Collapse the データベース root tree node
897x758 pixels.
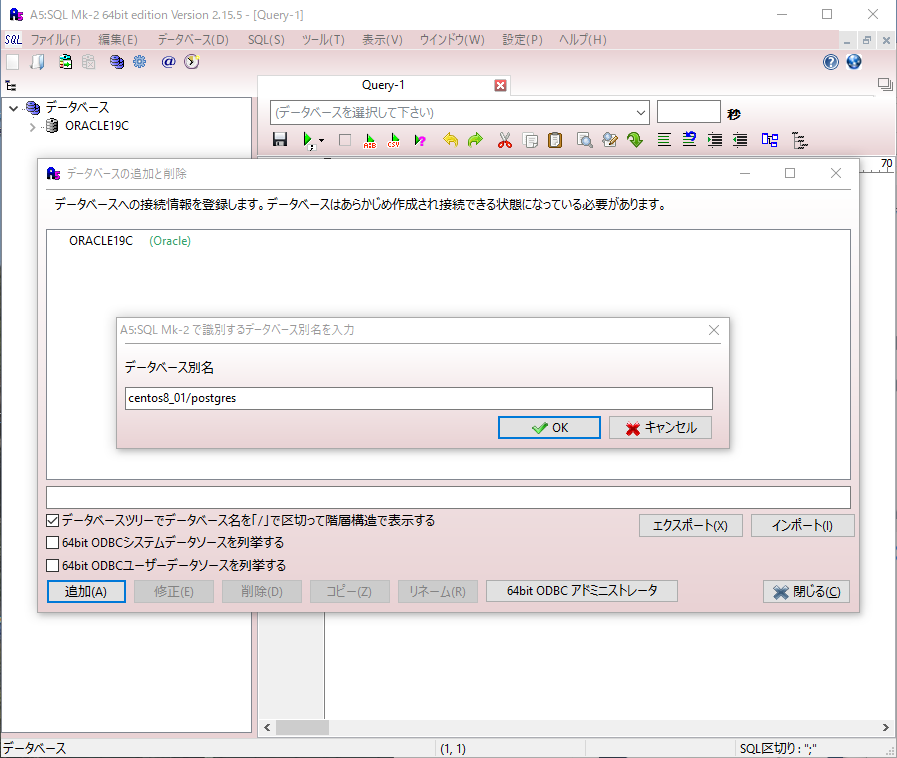[14, 108]
